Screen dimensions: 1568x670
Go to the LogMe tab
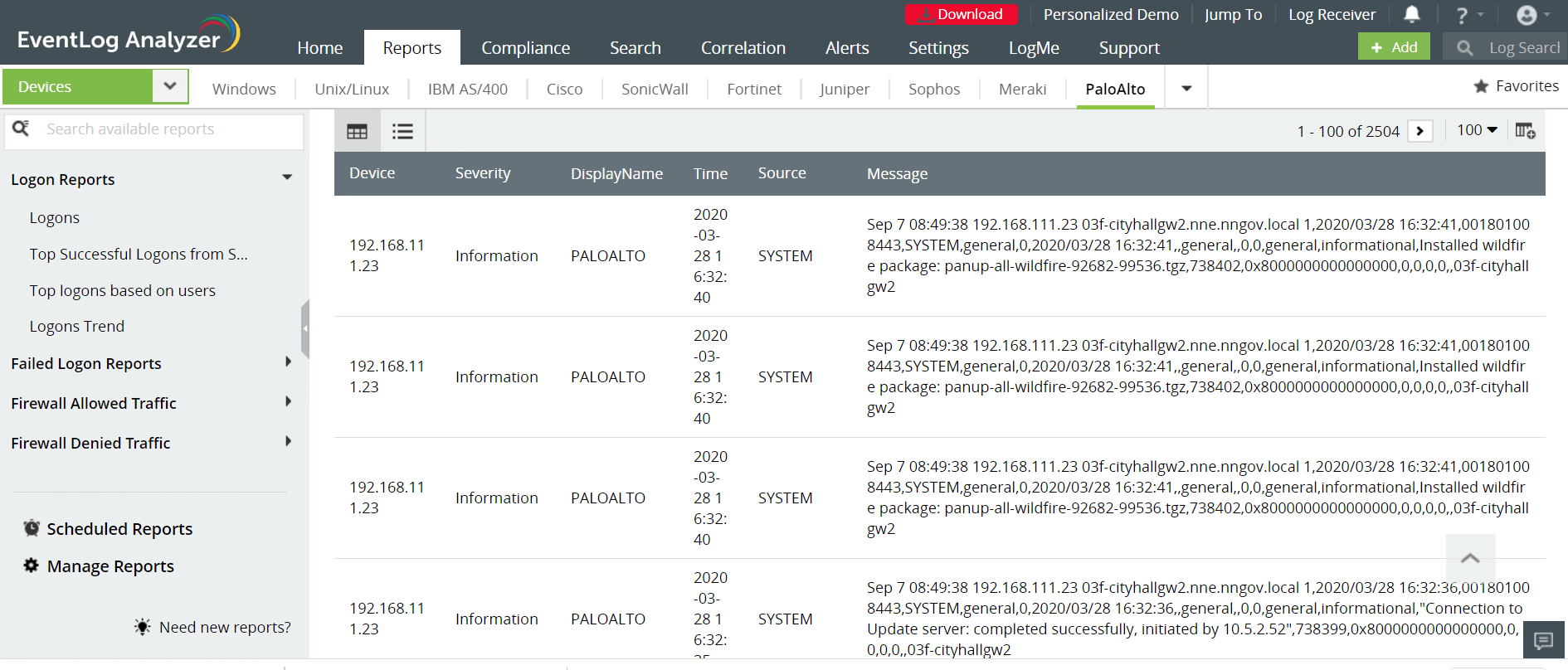[1034, 48]
